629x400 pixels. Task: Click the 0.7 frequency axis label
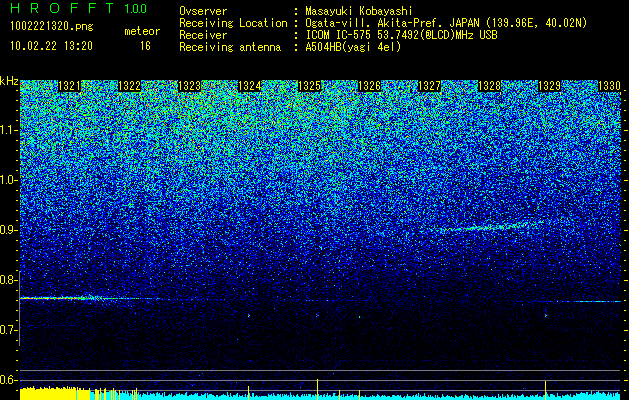click(8, 330)
